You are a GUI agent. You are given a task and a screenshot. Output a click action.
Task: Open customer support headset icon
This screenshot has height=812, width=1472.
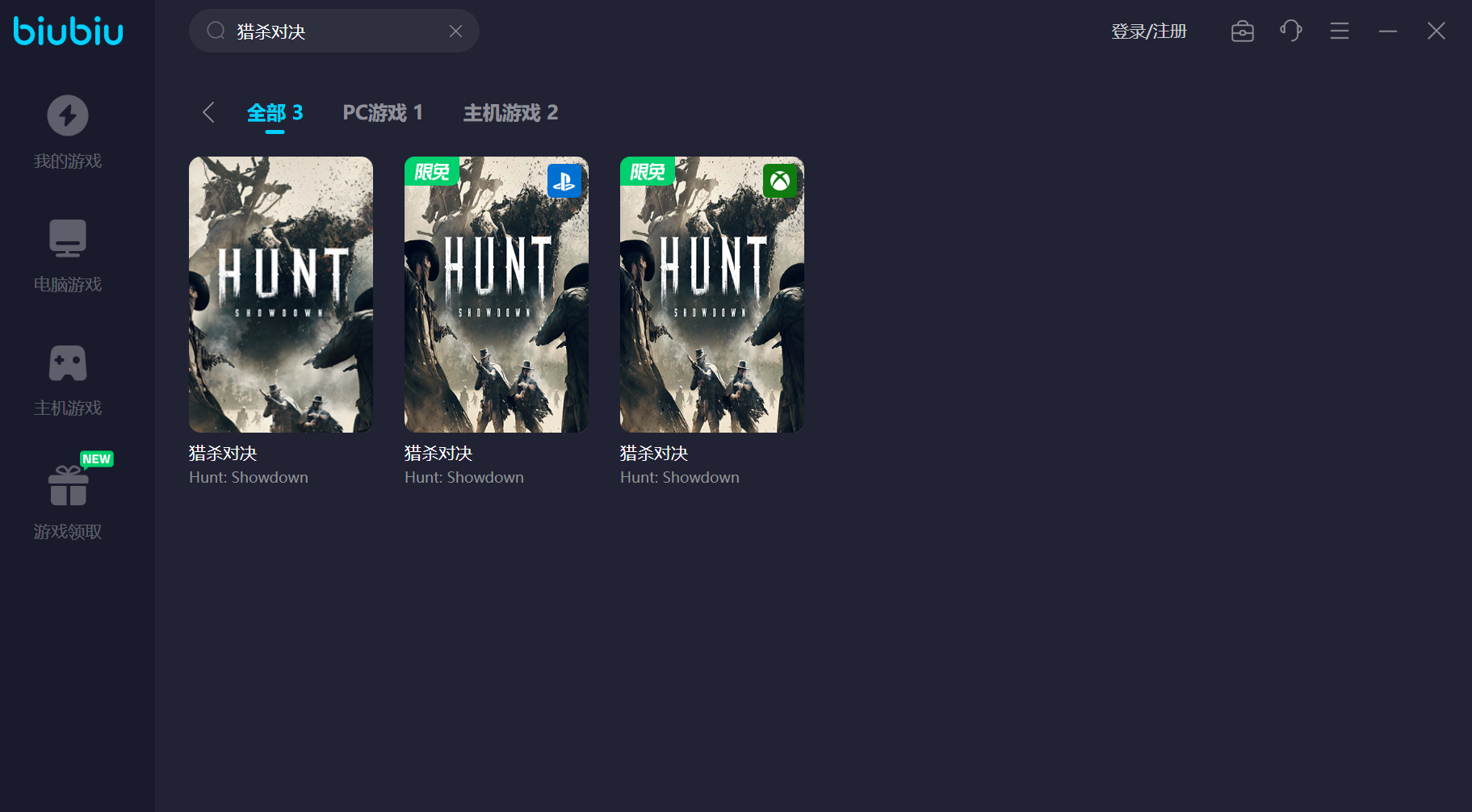1290,31
